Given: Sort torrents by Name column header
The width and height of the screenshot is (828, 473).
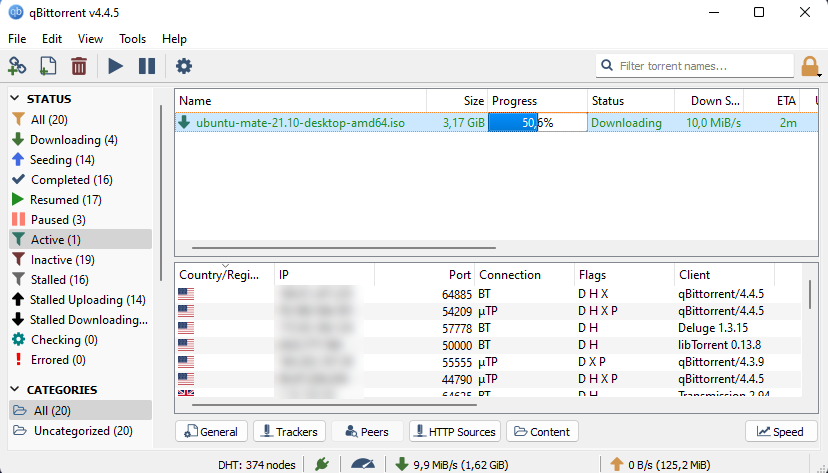Looking at the screenshot, I should point(300,101).
